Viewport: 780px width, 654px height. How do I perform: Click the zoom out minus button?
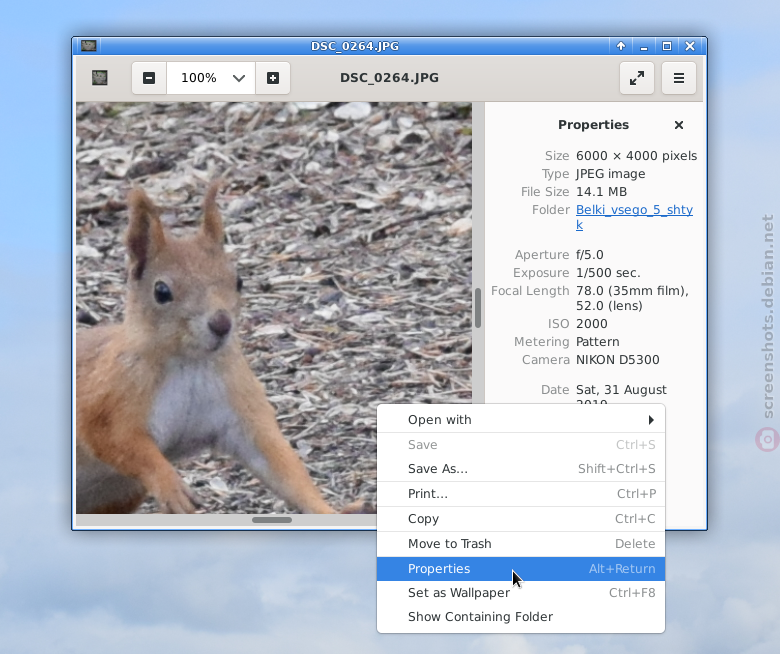click(x=149, y=78)
